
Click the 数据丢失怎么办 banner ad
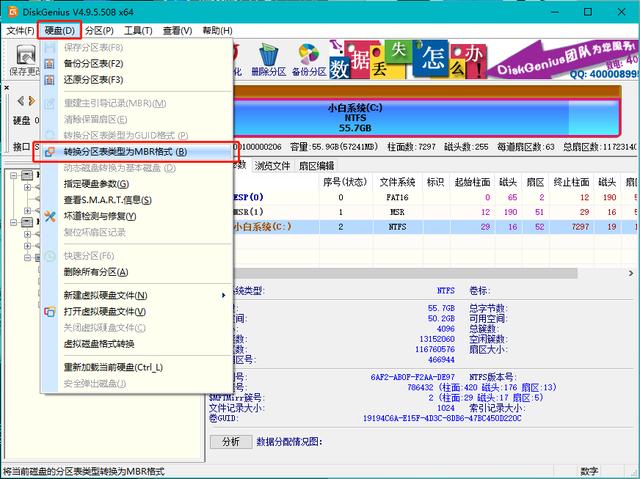(x=408, y=60)
